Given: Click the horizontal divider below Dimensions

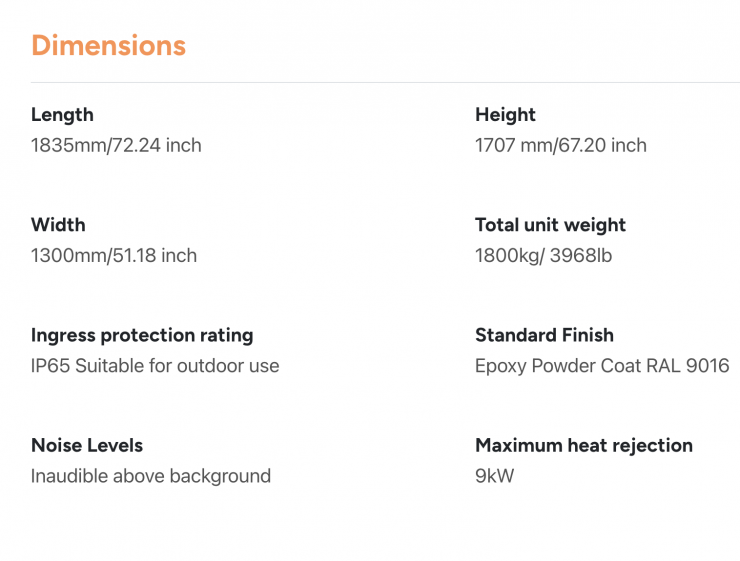Looking at the screenshot, I should click(385, 82).
